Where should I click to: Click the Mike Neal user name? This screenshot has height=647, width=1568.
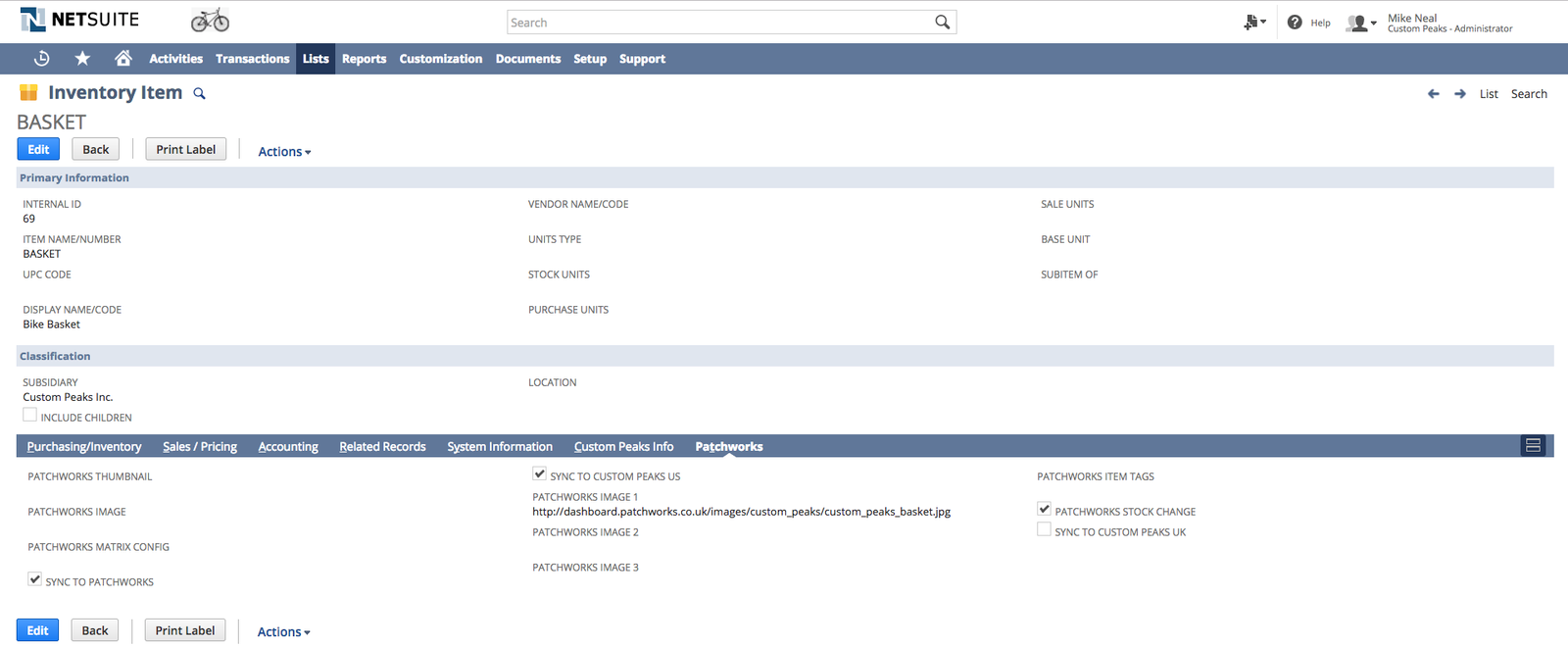[1412, 18]
